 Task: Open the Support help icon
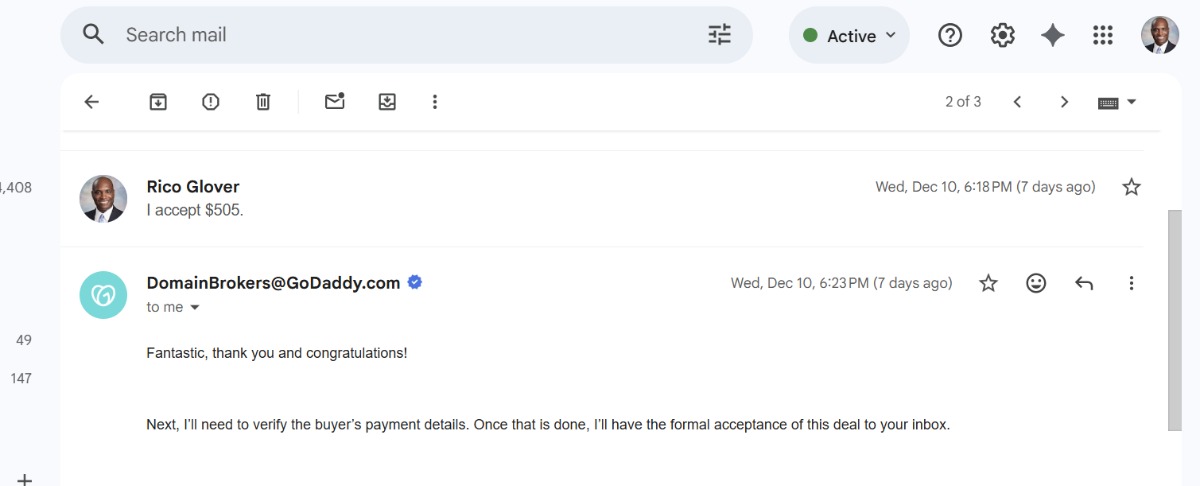tap(950, 36)
